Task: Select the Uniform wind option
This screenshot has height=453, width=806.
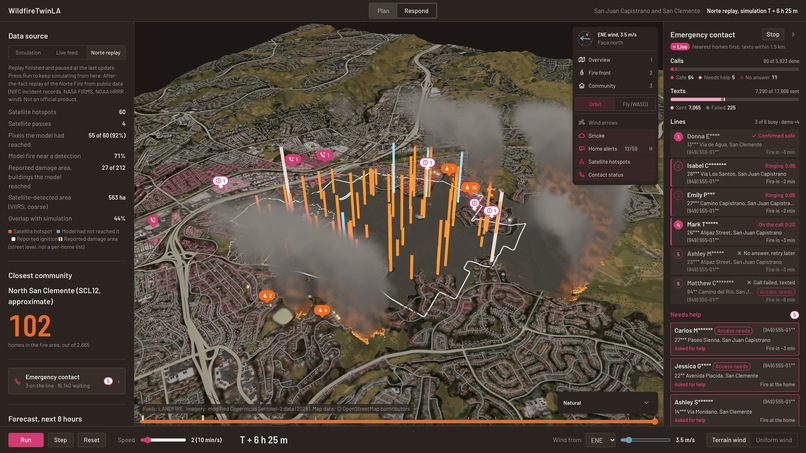Action: click(x=773, y=440)
